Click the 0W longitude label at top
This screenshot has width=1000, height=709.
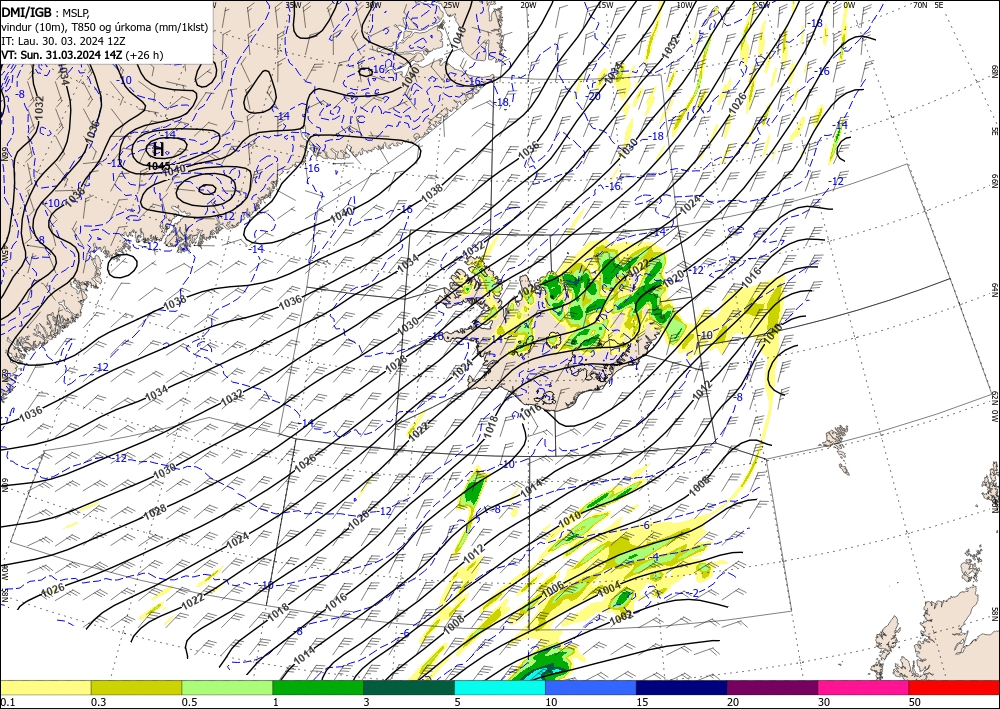point(849,5)
